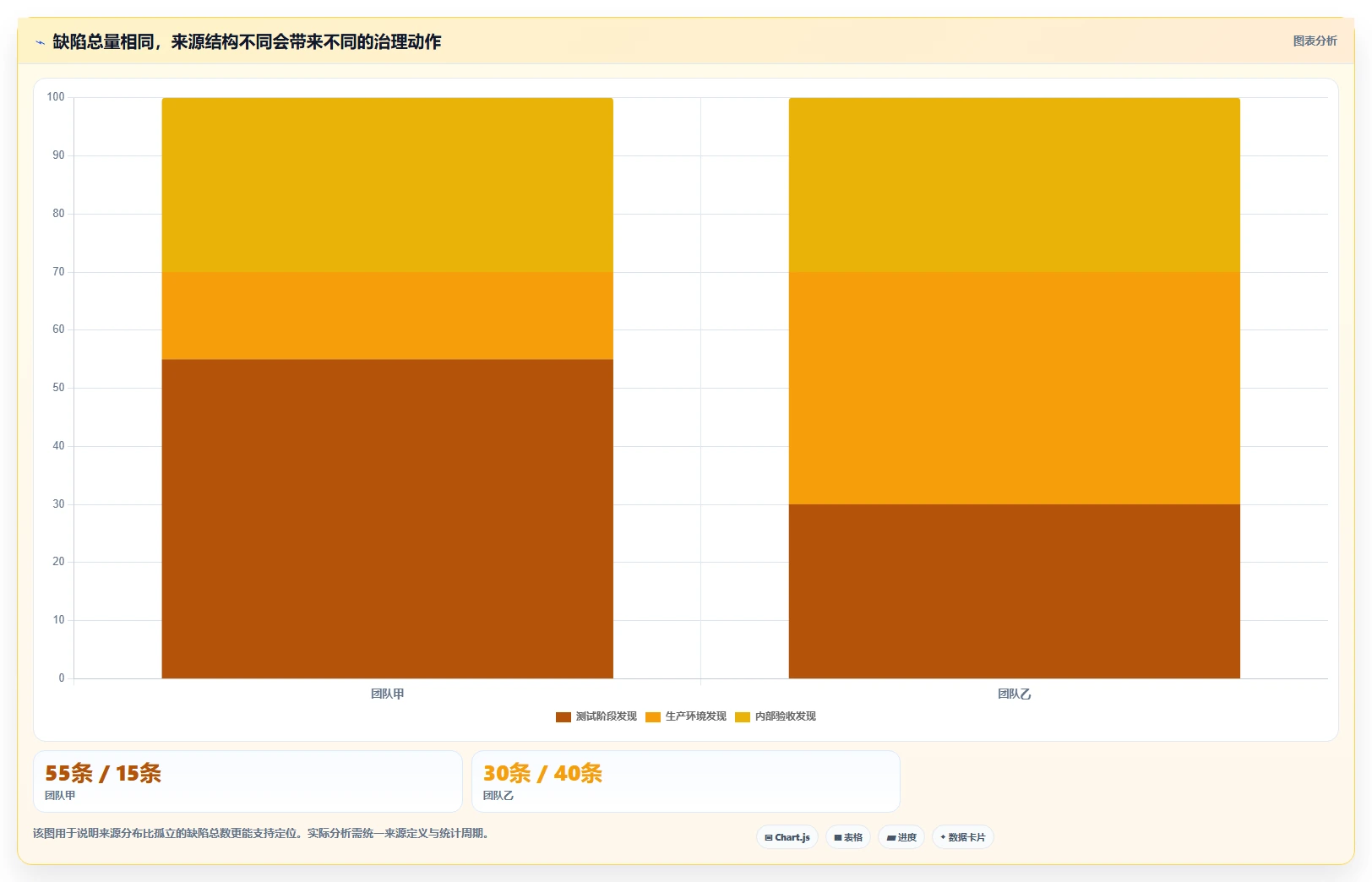Click the y-axis value 70
This screenshot has width=1372, height=882.
click(58, 272)
